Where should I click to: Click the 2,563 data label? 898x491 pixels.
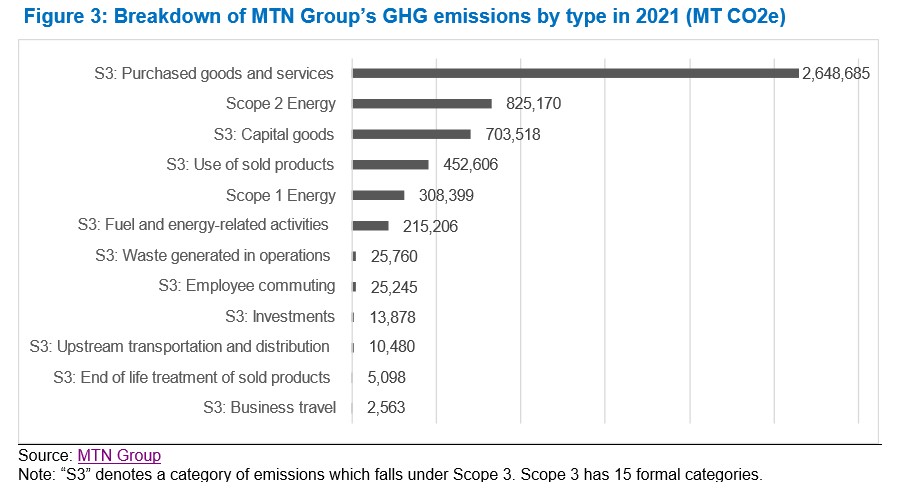point(386,408)
